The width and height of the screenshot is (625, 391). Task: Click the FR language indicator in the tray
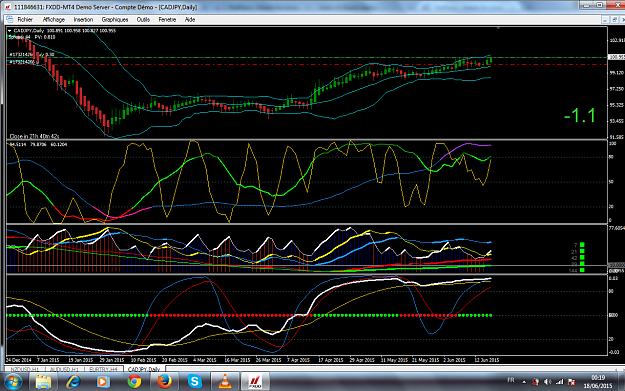click(x=511, y=380)
